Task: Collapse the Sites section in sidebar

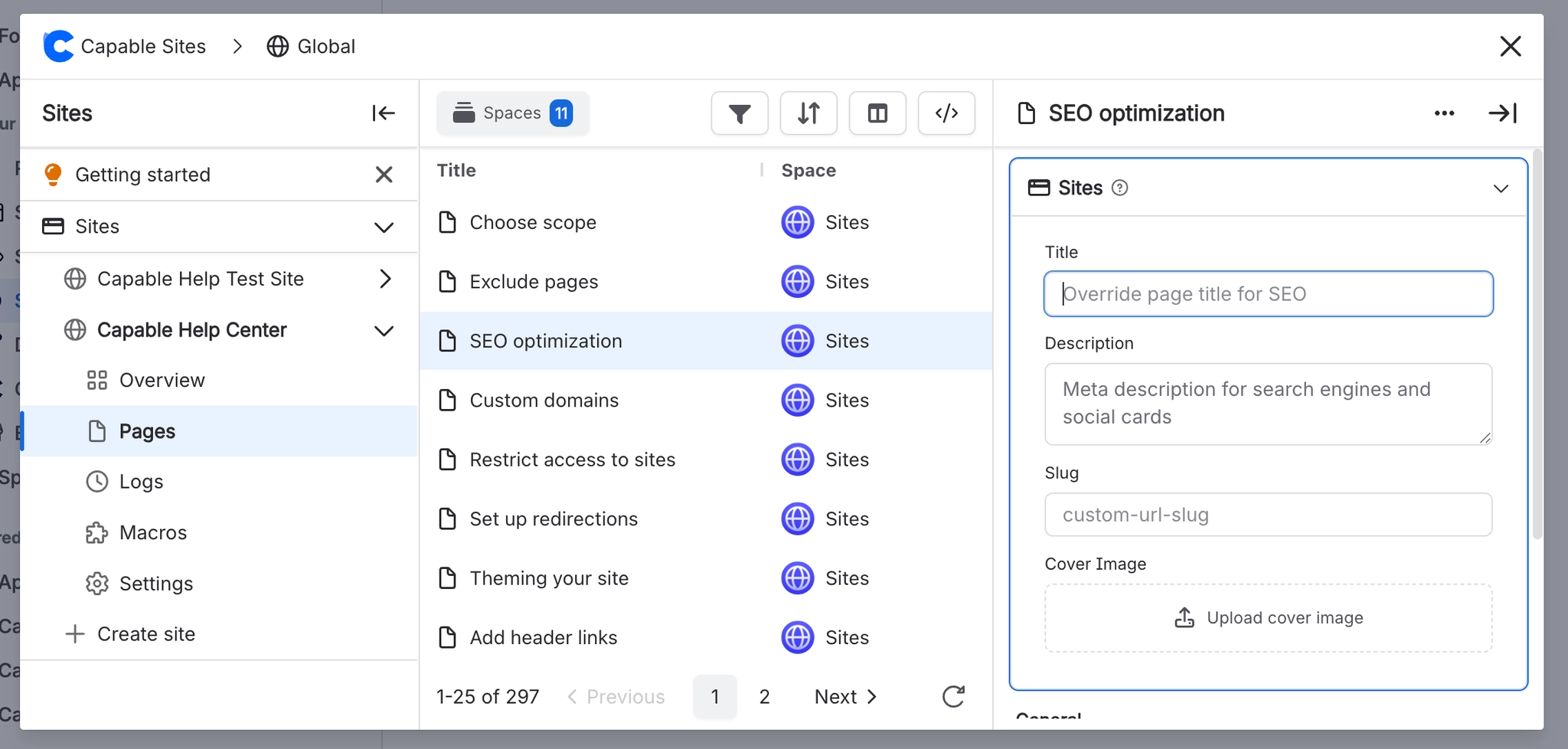Action: (x=384, y=227)
